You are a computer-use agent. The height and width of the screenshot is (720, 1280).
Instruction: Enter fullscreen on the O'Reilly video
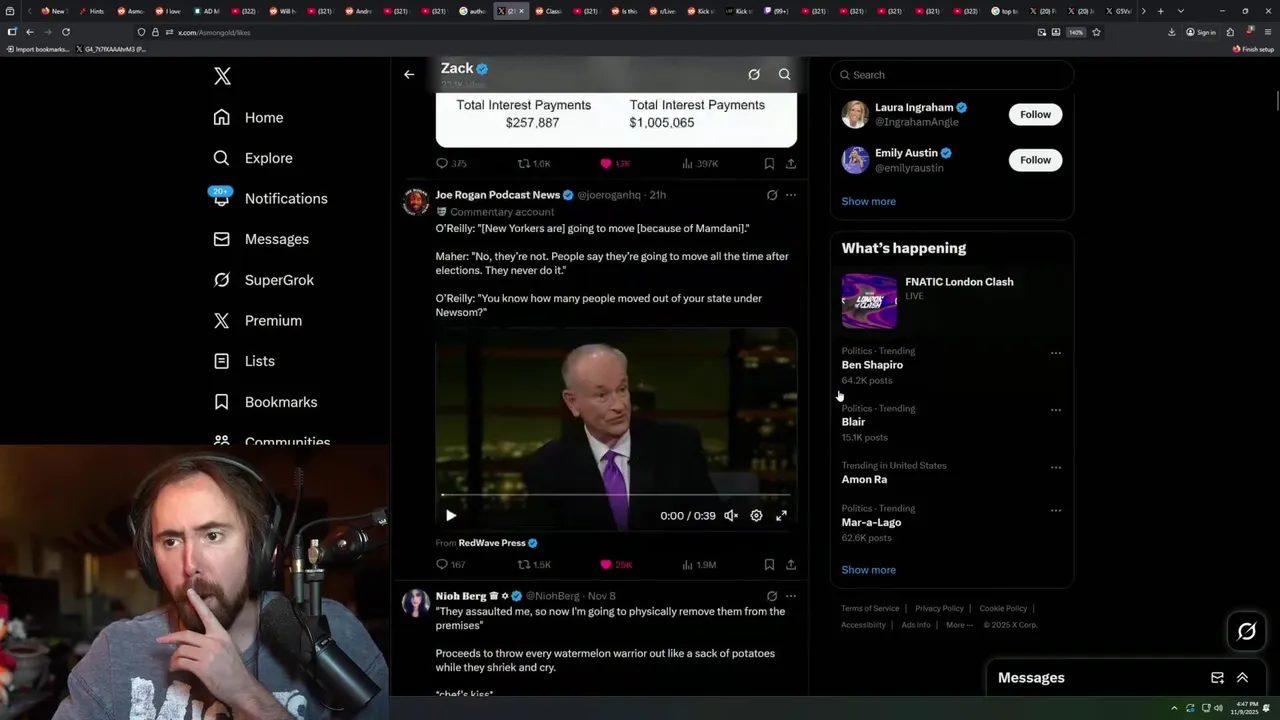pos(781,516)
